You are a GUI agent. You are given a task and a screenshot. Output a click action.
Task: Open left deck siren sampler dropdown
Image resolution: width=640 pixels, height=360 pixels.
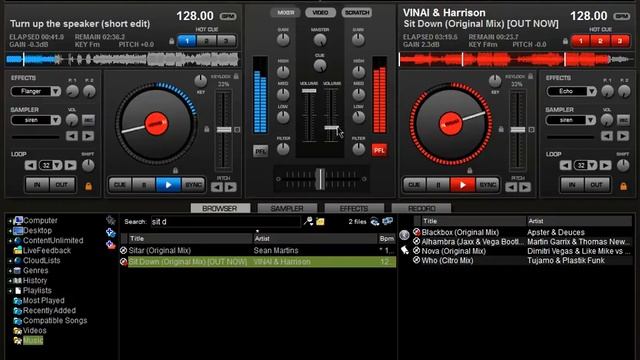pos(56,120)
